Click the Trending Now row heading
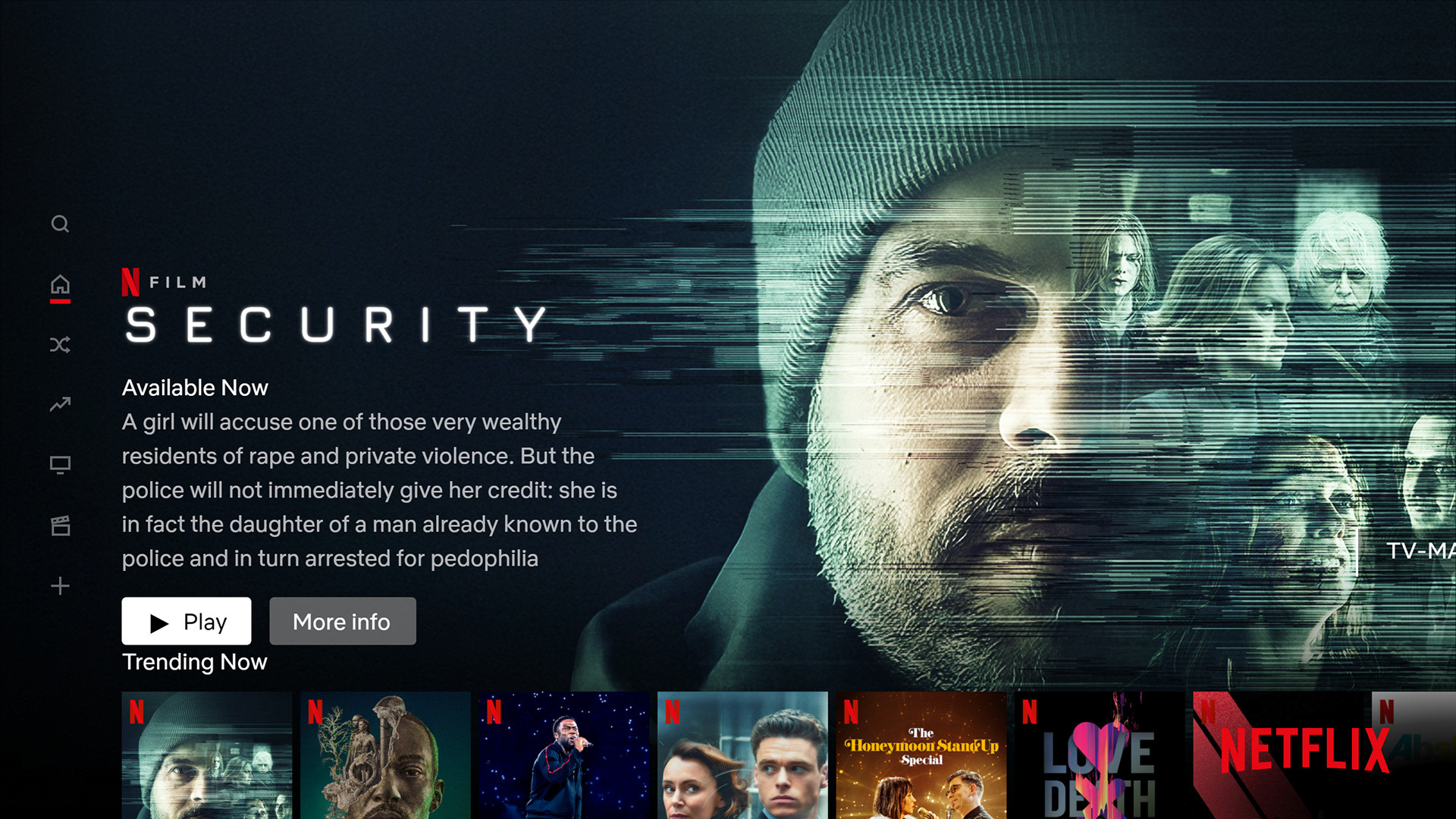 [x=195, y=662]
